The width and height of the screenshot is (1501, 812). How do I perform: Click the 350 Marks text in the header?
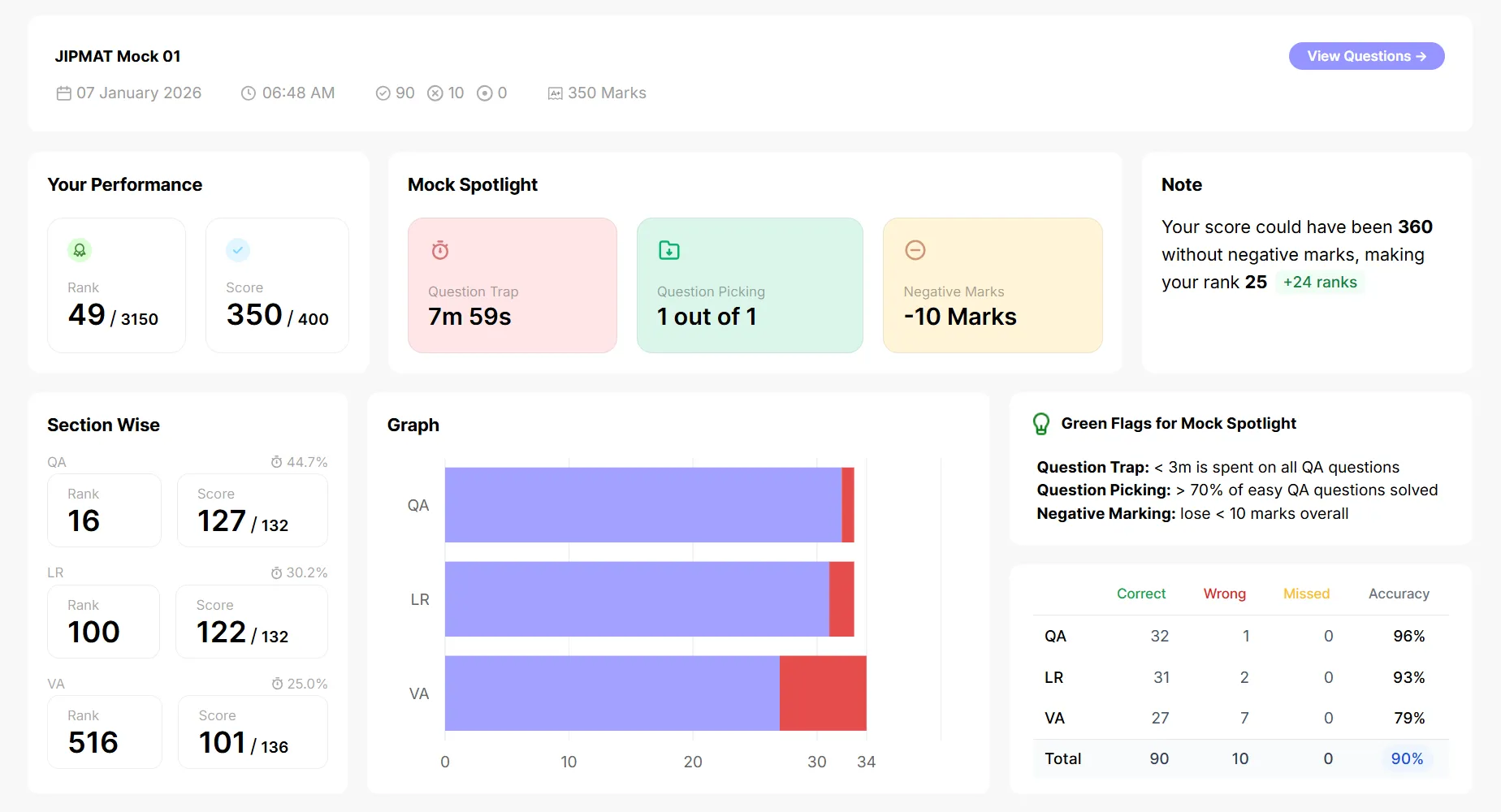[x=607, y=93]
